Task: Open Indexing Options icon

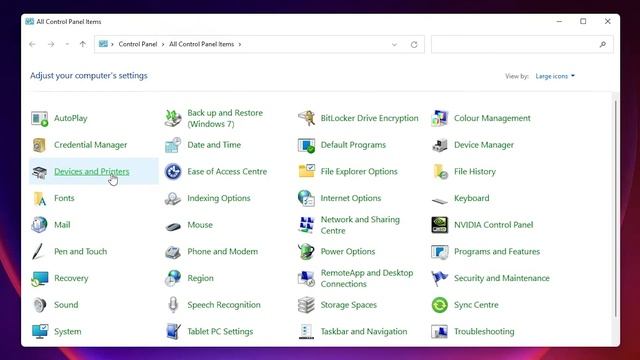Action: point(173,198)
